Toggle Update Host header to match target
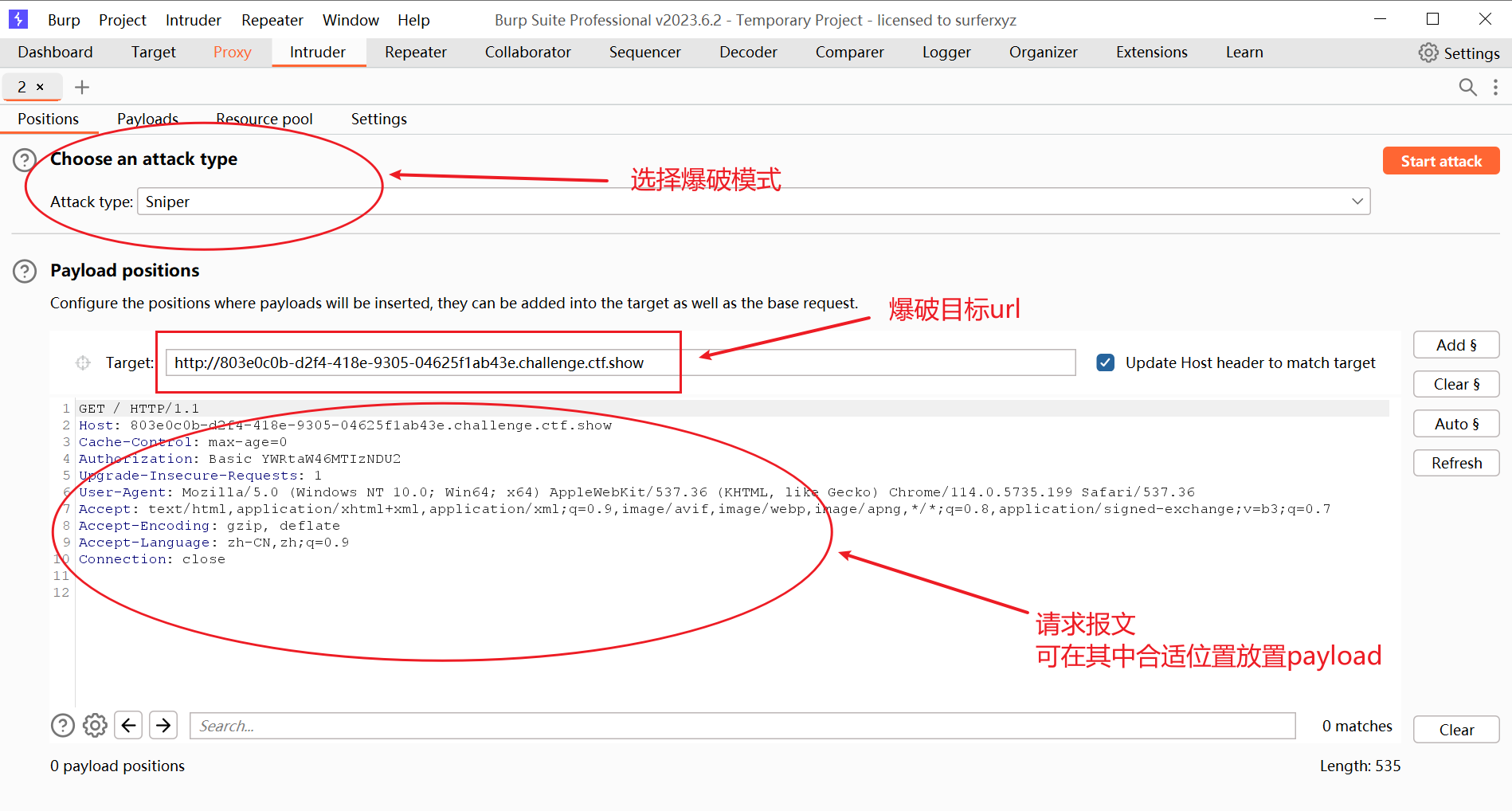Screen dimensions: 1512x811 point(1106,362)
